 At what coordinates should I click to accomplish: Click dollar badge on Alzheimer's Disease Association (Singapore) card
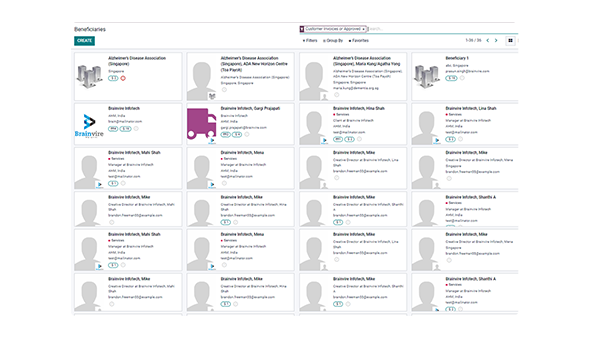coord(113,78)
